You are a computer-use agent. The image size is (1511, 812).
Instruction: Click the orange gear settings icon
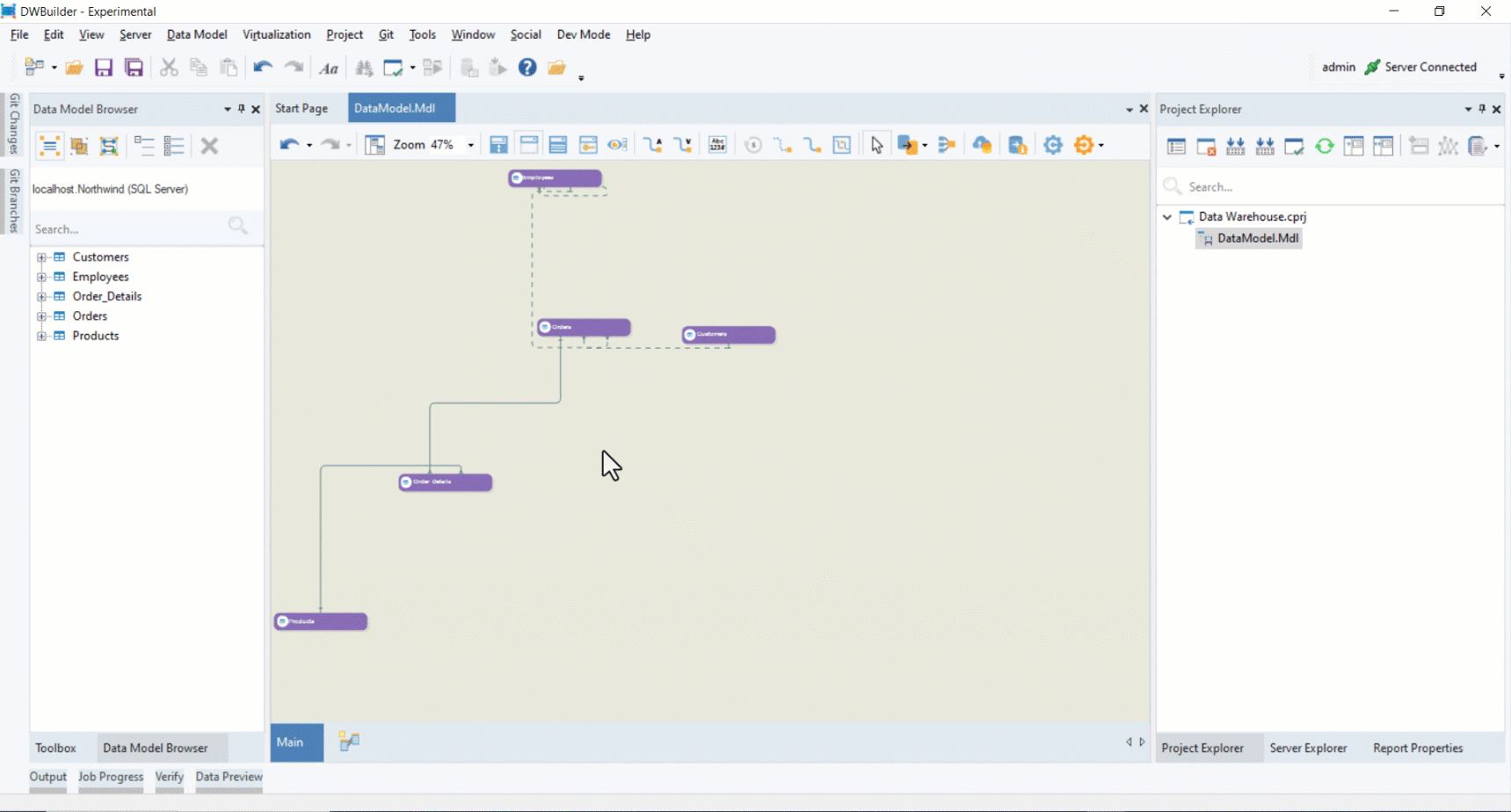[1084, 145]
